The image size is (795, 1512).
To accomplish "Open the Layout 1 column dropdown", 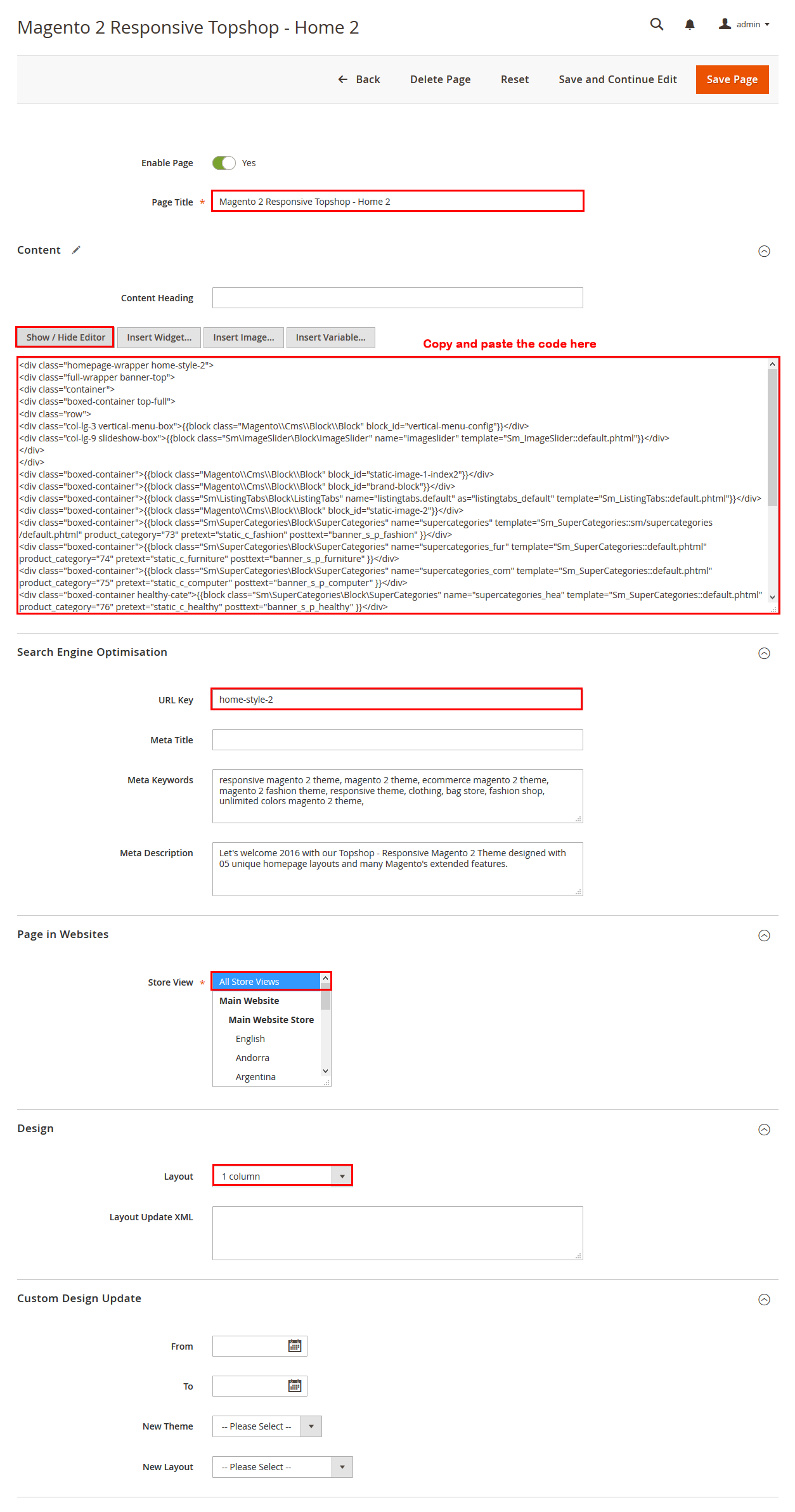I will click(283, 1176).
